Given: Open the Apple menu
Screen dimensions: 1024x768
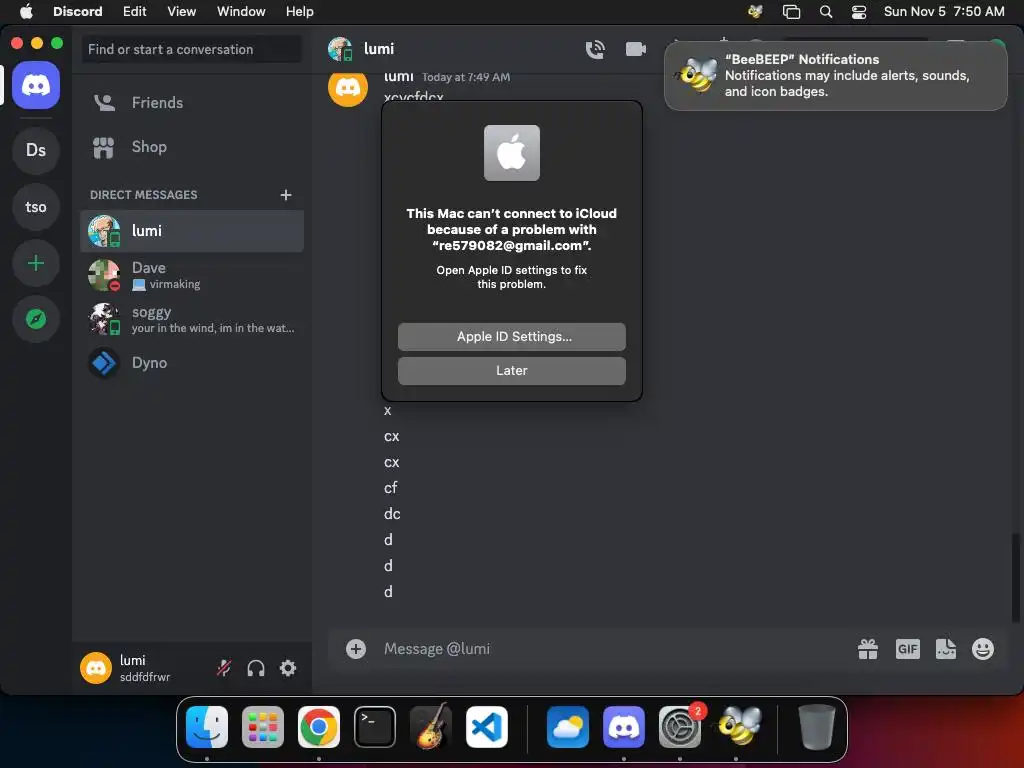Looking at the screenshot, I should [x=26, y=12].
